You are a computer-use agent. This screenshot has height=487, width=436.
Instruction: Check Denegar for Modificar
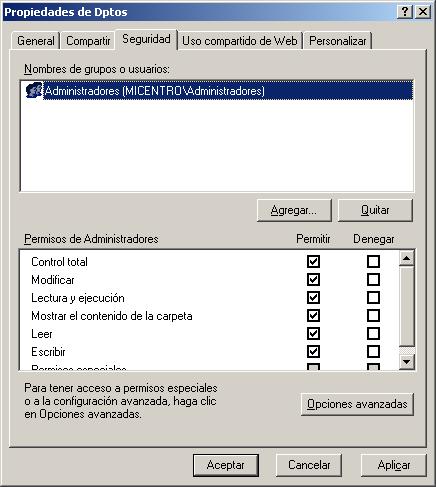pyautogui.click(x=373, y=279)
